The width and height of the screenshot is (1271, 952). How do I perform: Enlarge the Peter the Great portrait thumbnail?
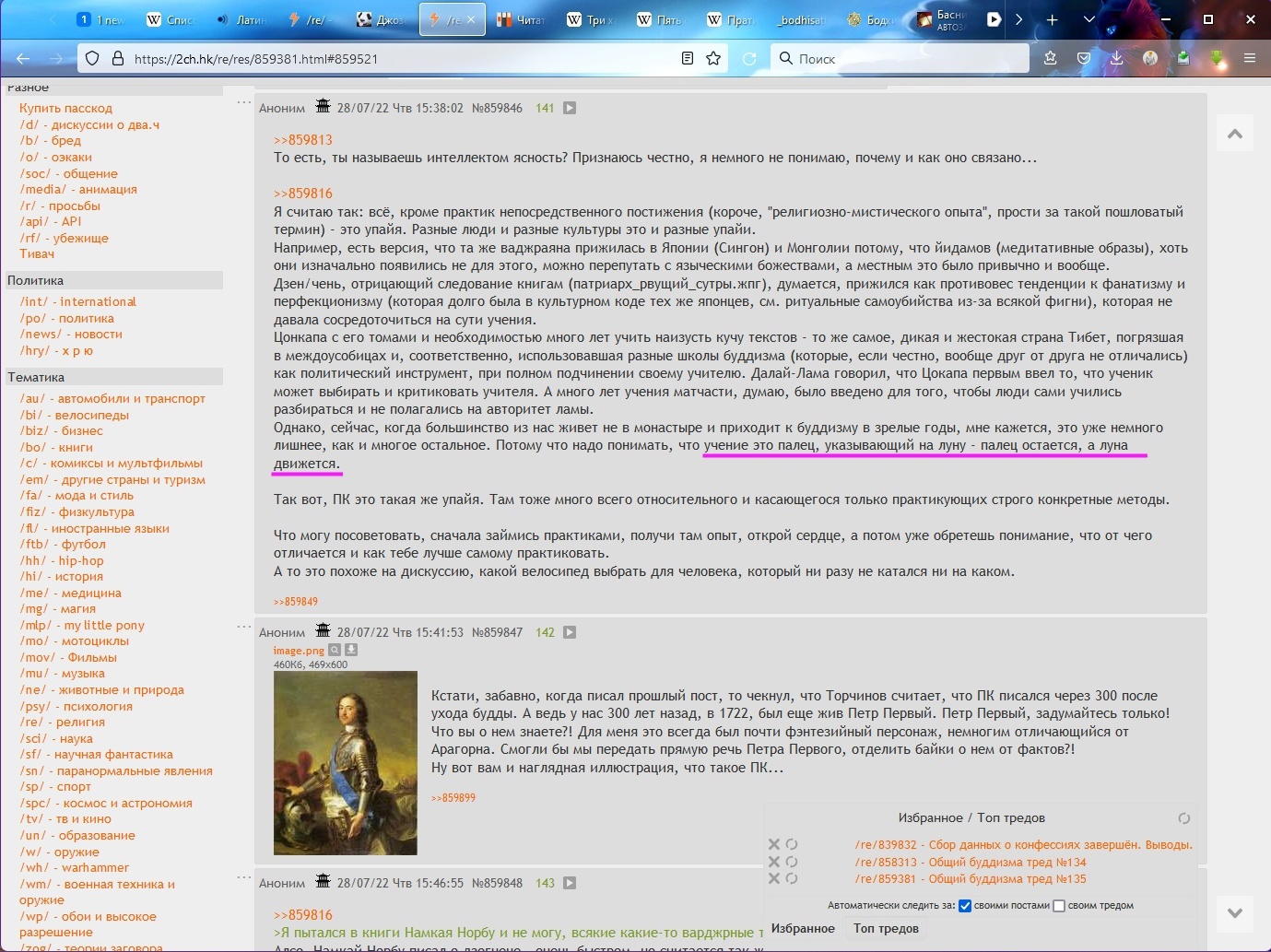point(346,763)
